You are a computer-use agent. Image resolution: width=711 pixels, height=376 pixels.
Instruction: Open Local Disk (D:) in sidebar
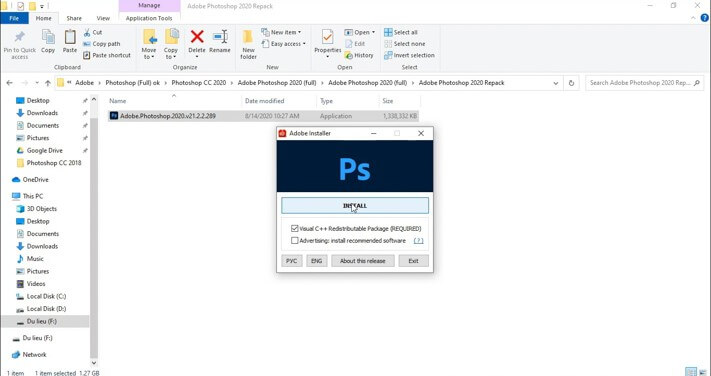[x=41, y=308]
